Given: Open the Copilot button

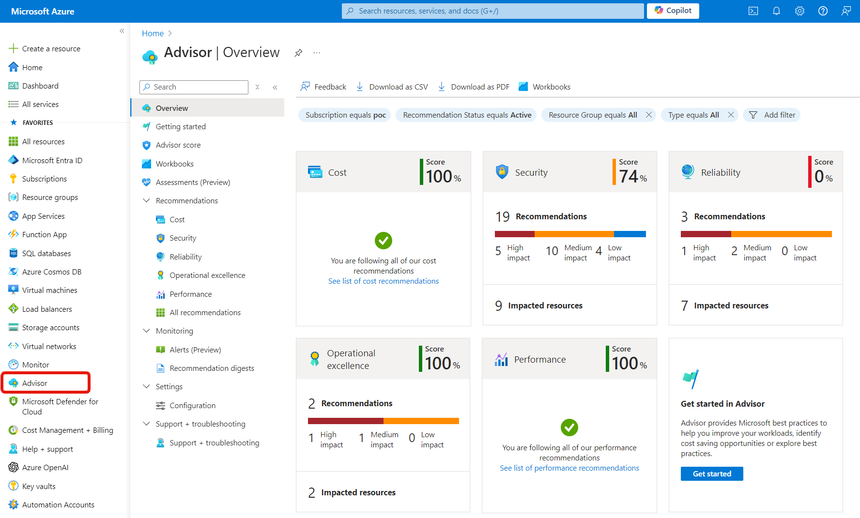Looking at the screenshot, I should (x=673, y=10).
